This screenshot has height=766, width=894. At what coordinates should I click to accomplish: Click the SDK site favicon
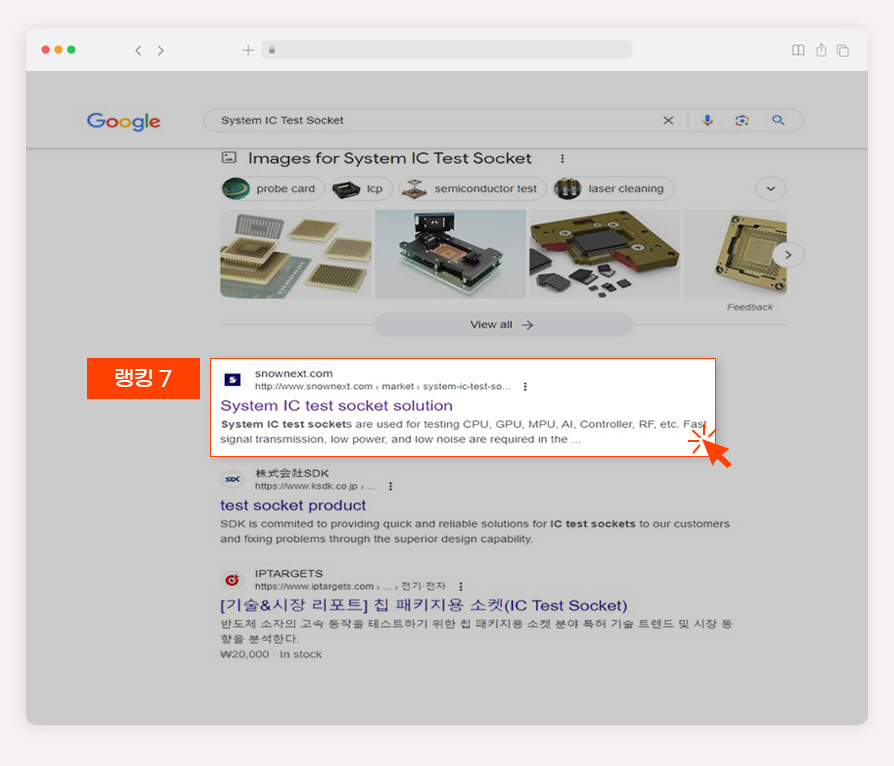coord(232,479)
